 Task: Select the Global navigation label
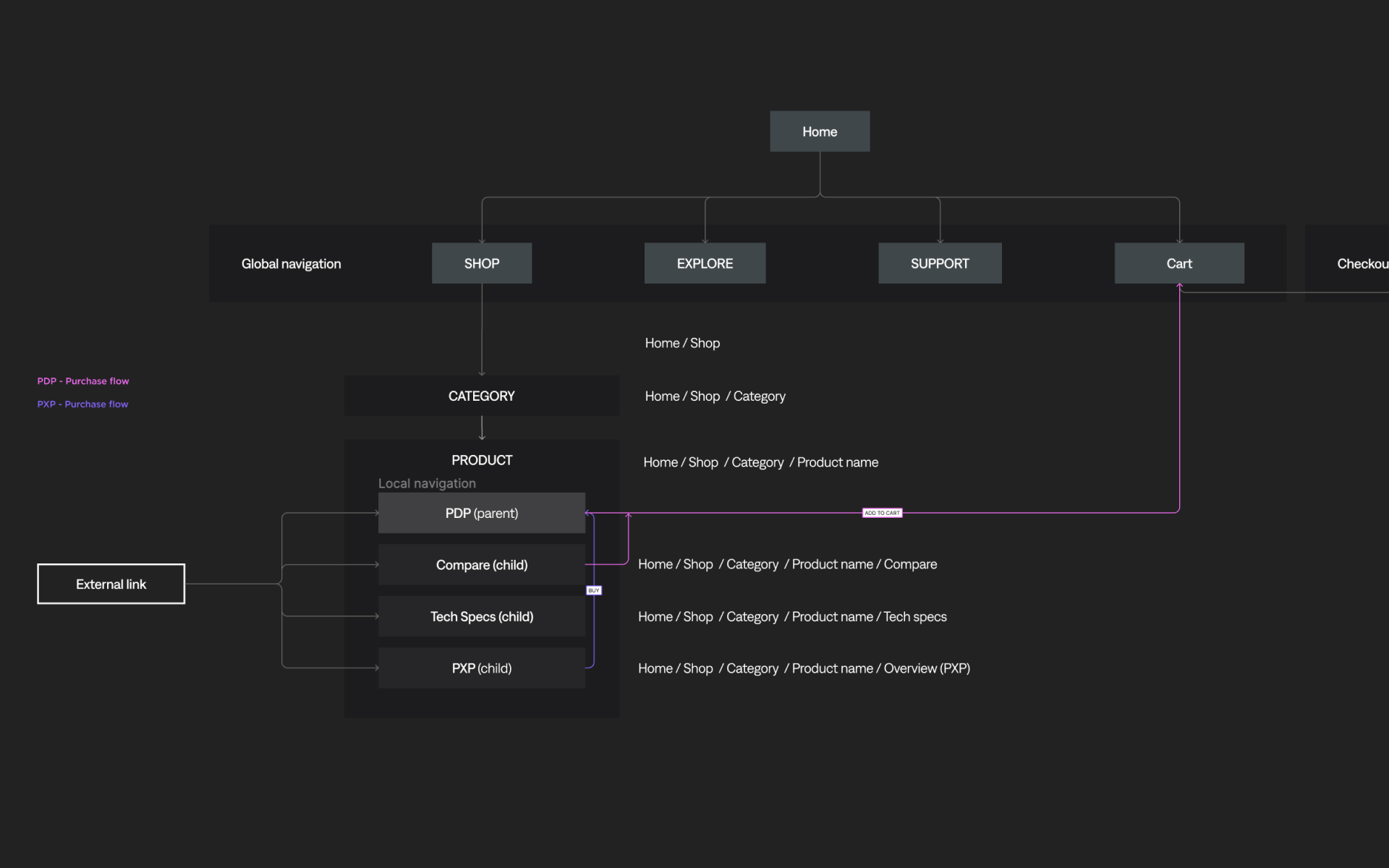(x=291, y=264)
